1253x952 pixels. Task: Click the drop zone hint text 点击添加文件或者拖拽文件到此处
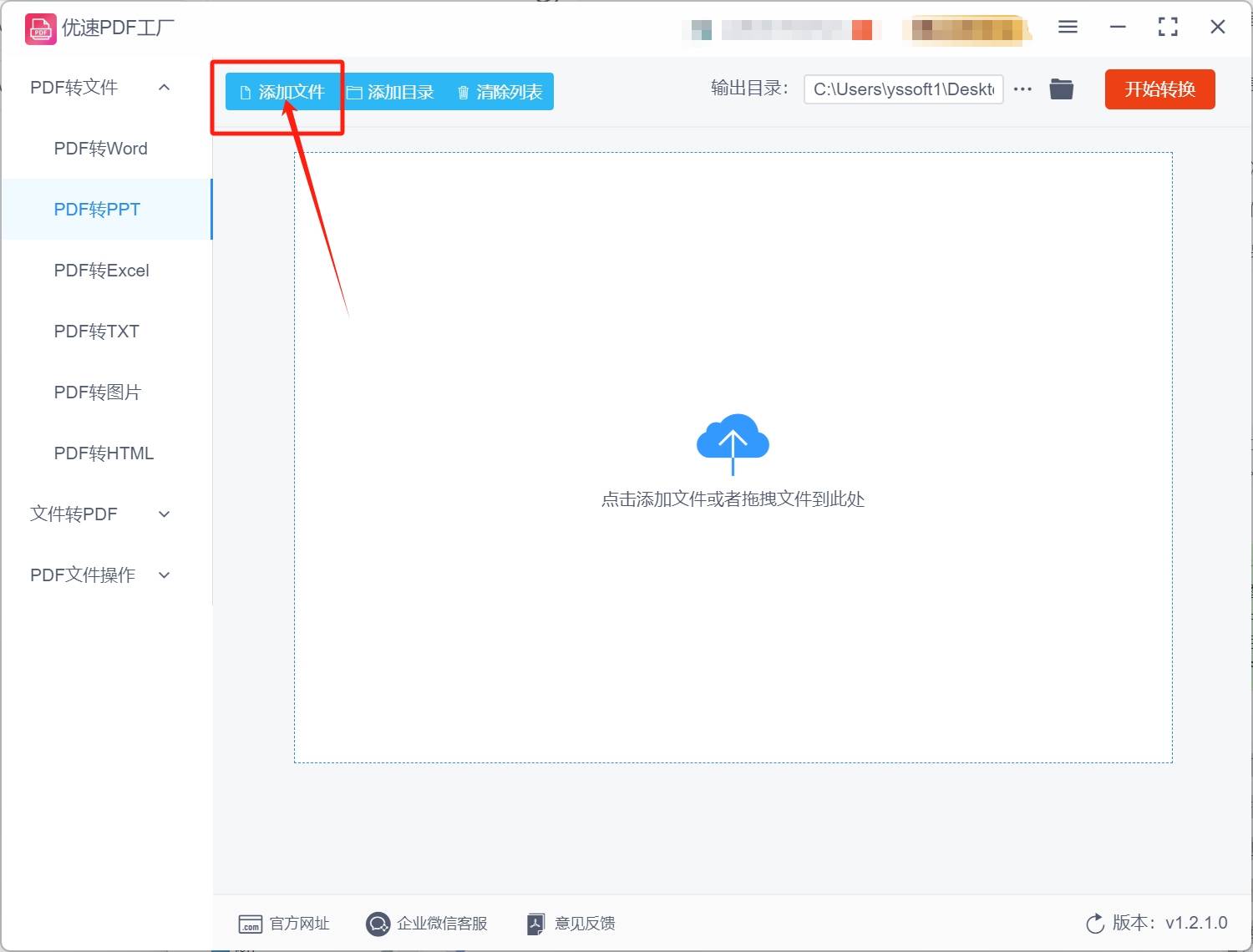tap(733, 499)
